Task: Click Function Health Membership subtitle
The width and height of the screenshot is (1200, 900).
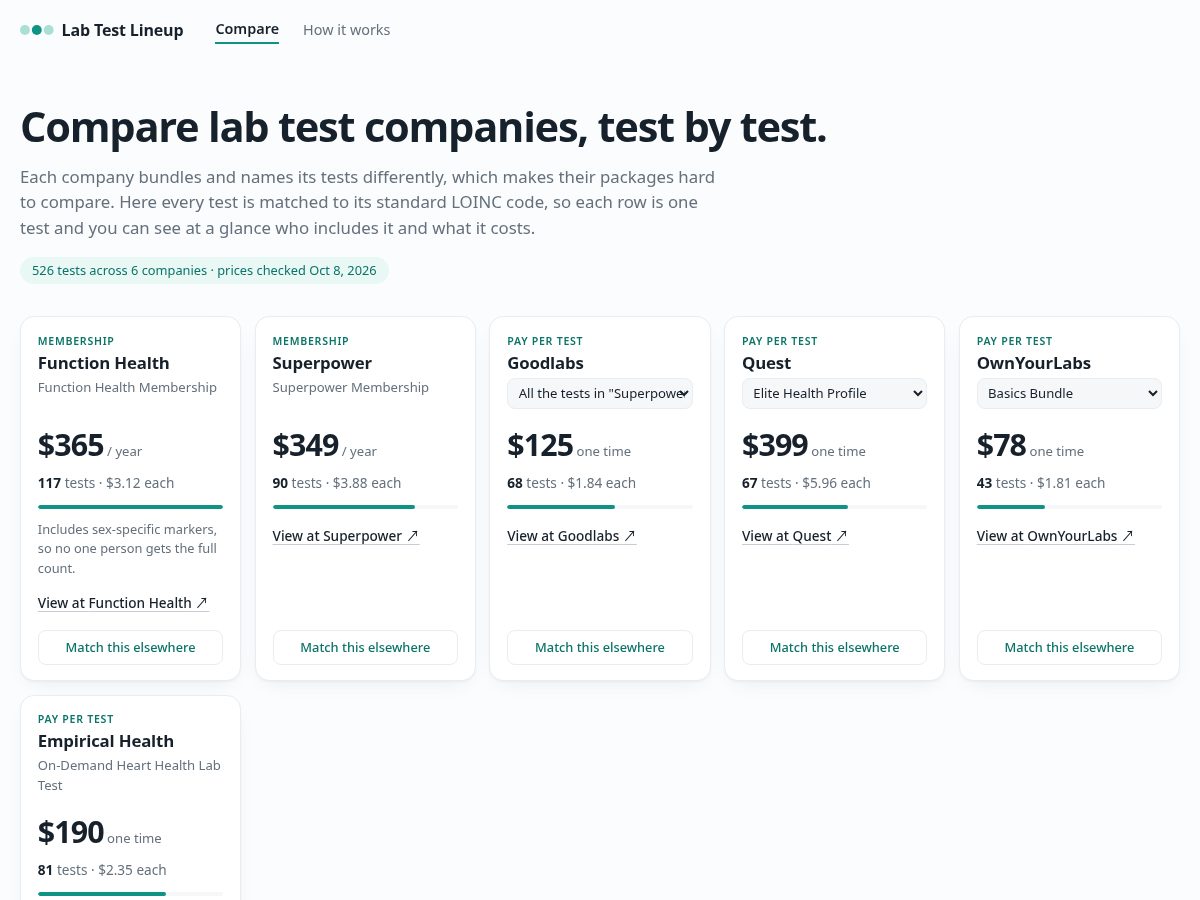Action: tap(127, 387)
